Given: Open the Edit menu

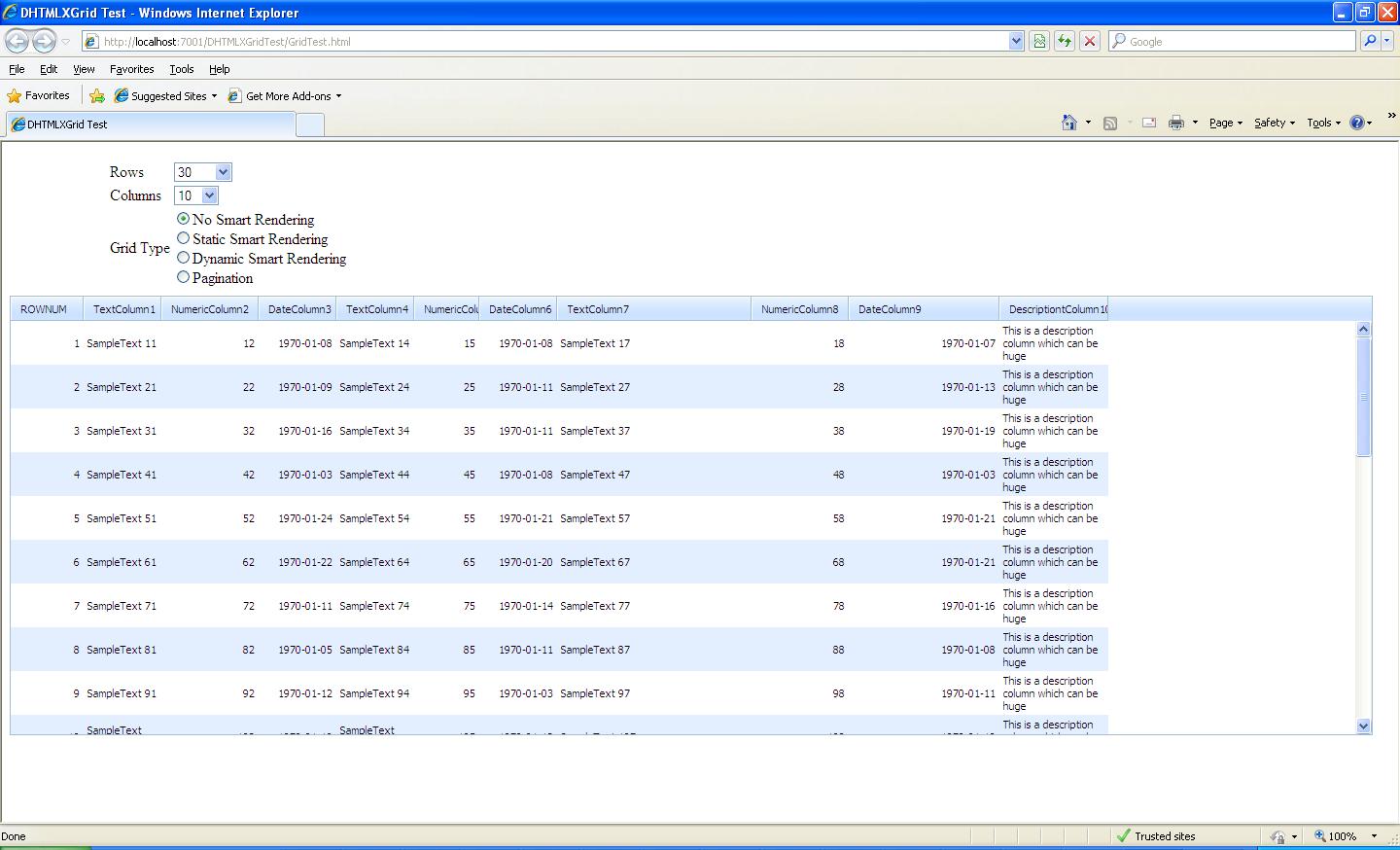Looking at the screenshot, I should (49, 69).
